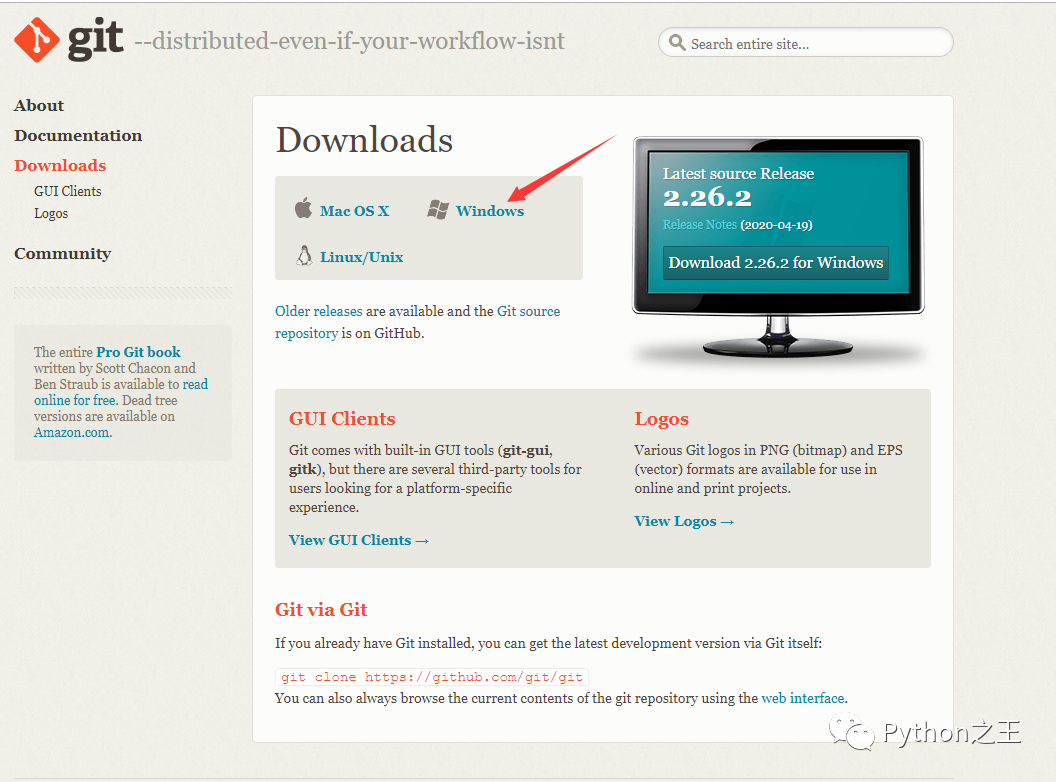The image size is (1056, 782).
Task: Open the About section
Action: click(39, 106)
